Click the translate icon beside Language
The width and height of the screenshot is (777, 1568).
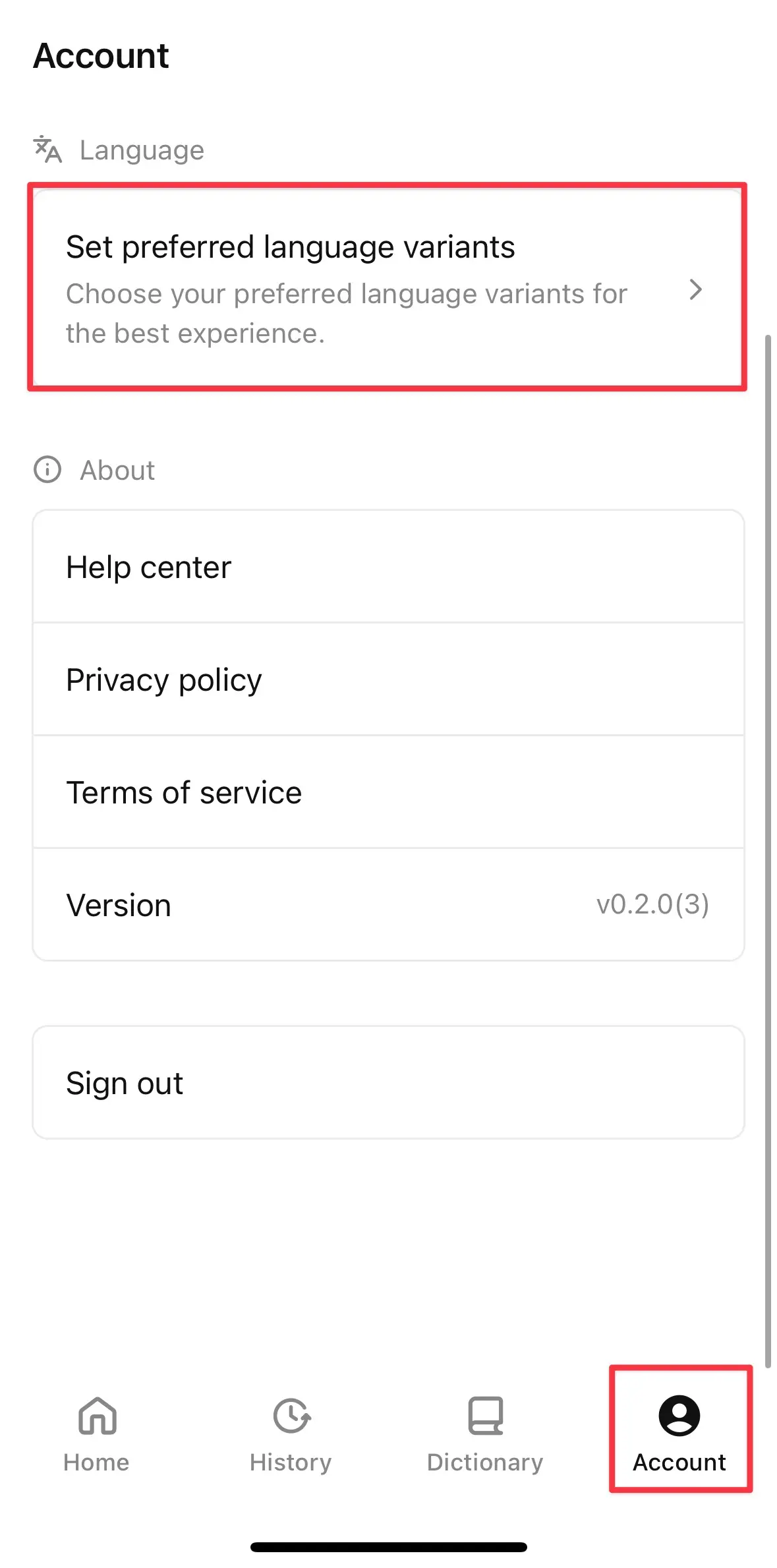[47, 150]
